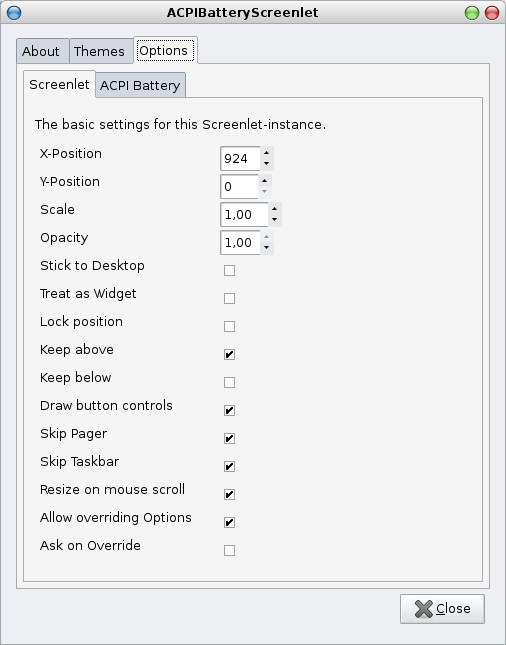Click inside the Opacity value field
Viewport: 506px width, 645px height.
tap(240, 242)
